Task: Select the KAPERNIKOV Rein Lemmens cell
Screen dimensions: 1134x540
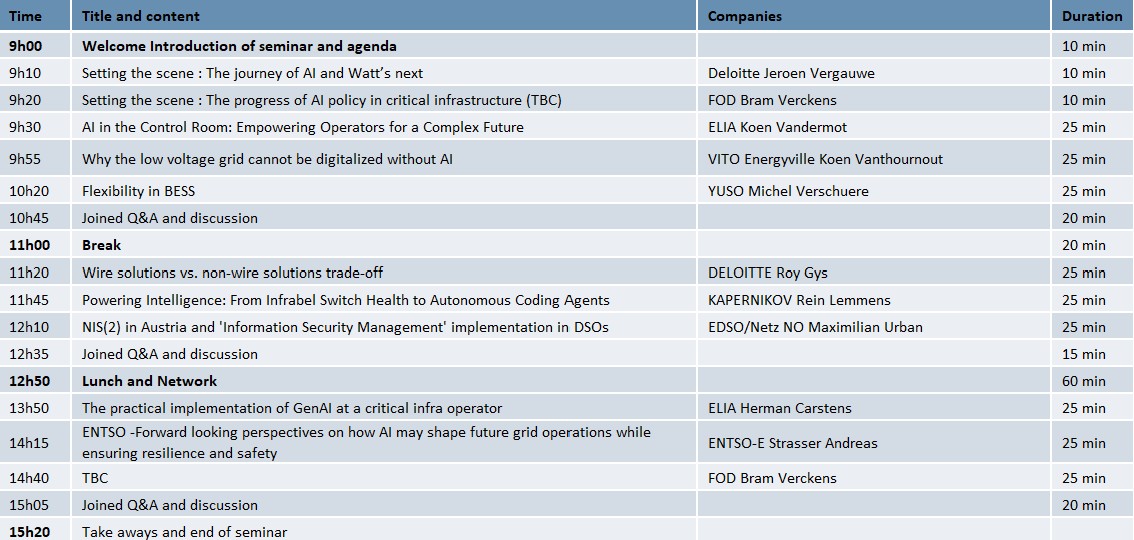Action: point(799,300)
